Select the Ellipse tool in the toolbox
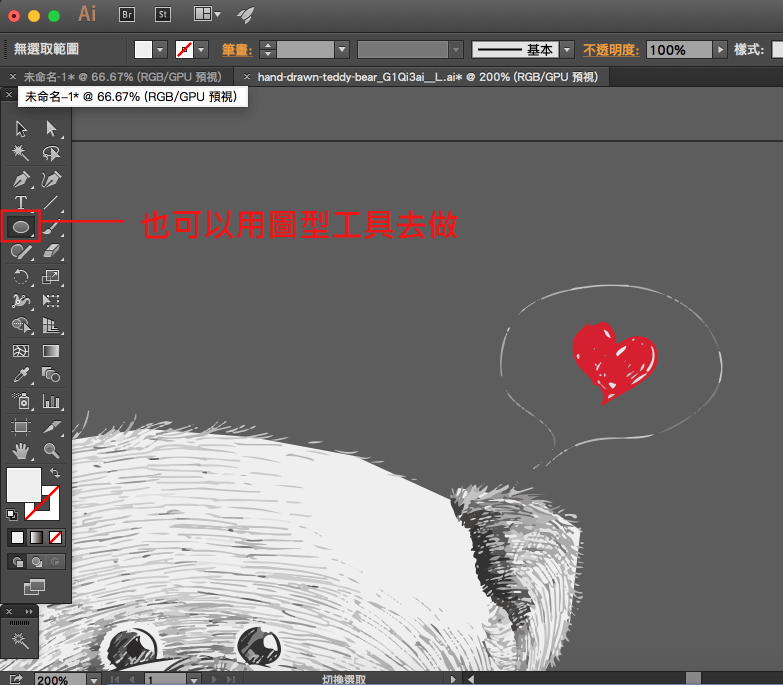The width and height of the screenshot is (783, 685). click(x=21, y=227)
